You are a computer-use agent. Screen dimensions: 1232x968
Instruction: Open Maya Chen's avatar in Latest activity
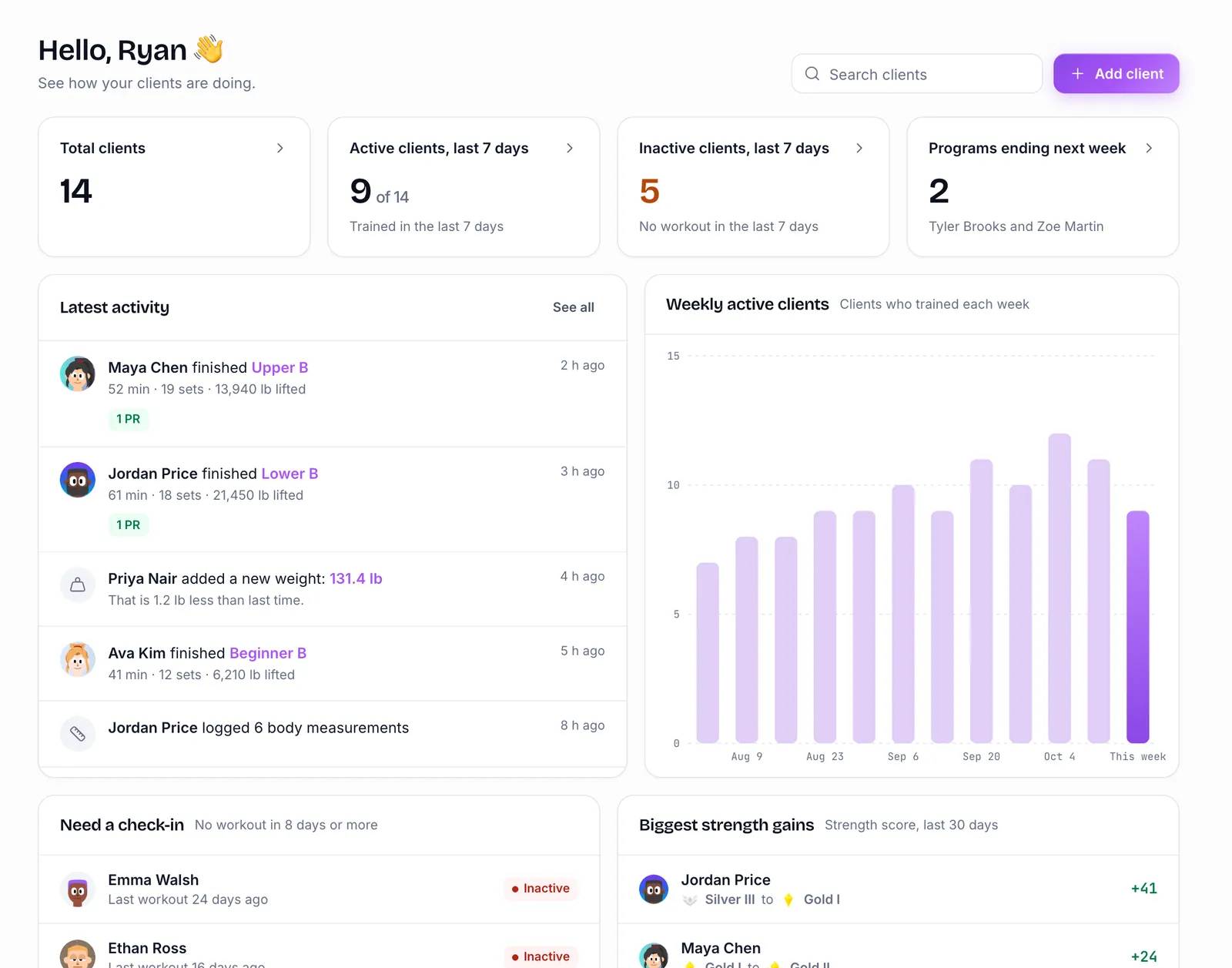[78, 374]
